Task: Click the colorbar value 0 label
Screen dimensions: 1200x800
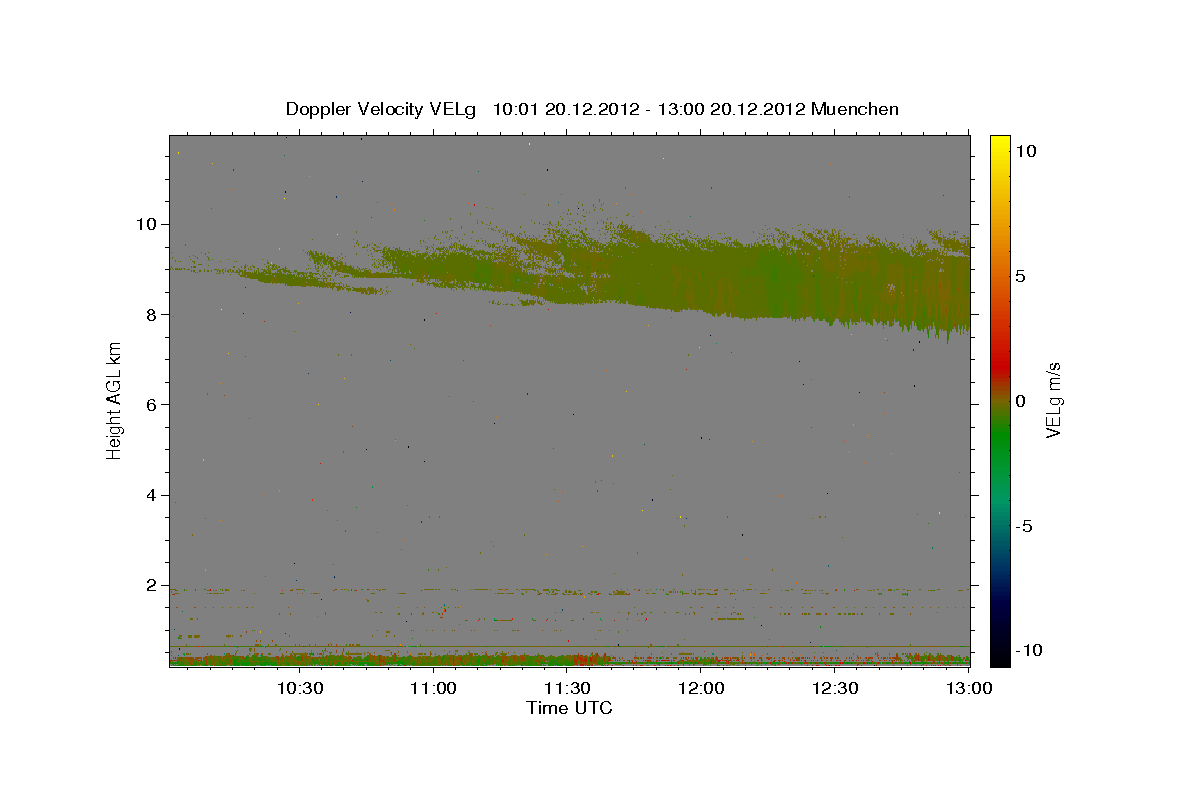Action: tap(1020, 401)
